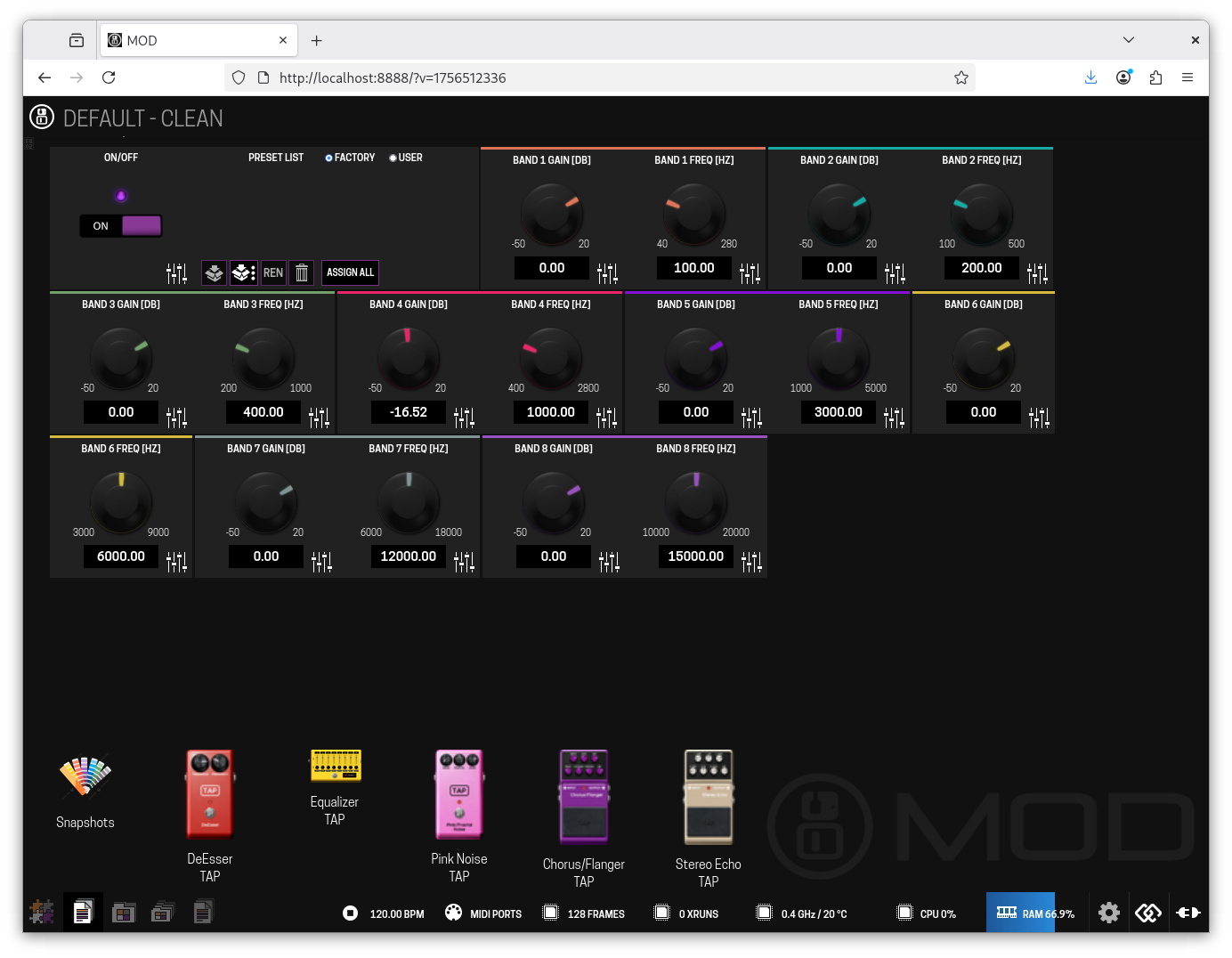The width and height of the screenshot is (1232, 958).
Task: Click the Band 5 Freq value 3000.00
Action: pyautogui.click(x=839, y=412)
